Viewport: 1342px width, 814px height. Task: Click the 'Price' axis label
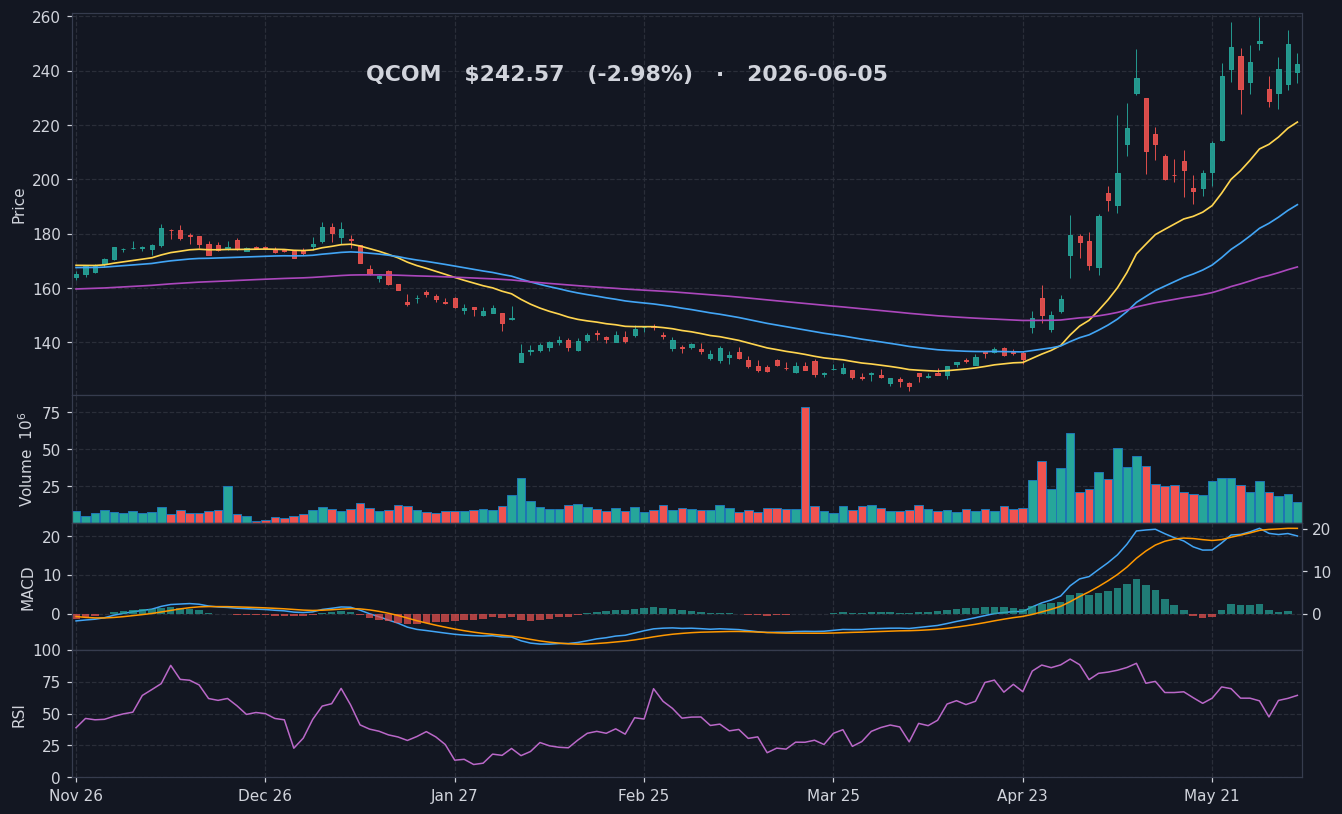point(19,205)
